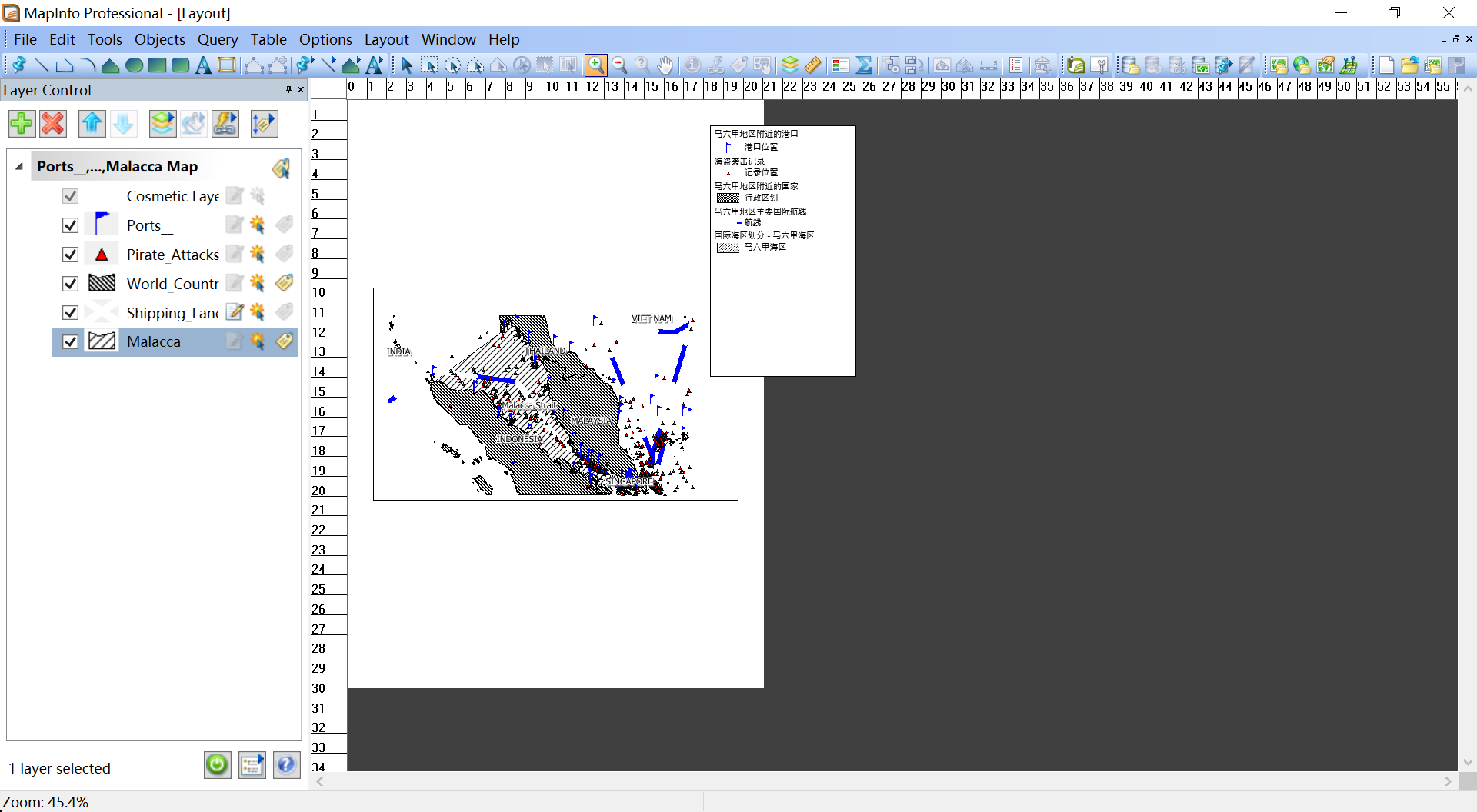Image resolution: width=1477 pixels, height=812 pixels.
Task: Open the line style dropdown tool
Action: (x=328, y=65)
